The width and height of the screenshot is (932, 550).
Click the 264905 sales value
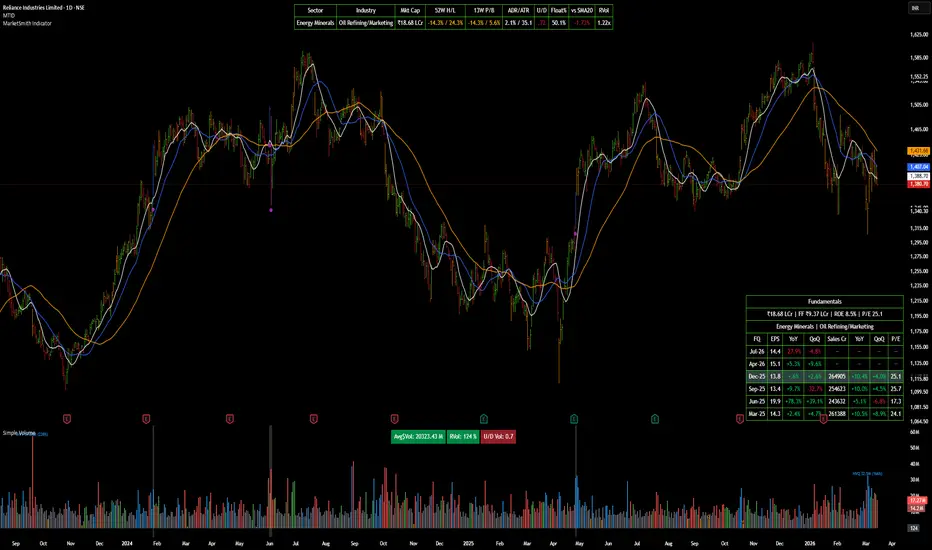pos(837,376)
